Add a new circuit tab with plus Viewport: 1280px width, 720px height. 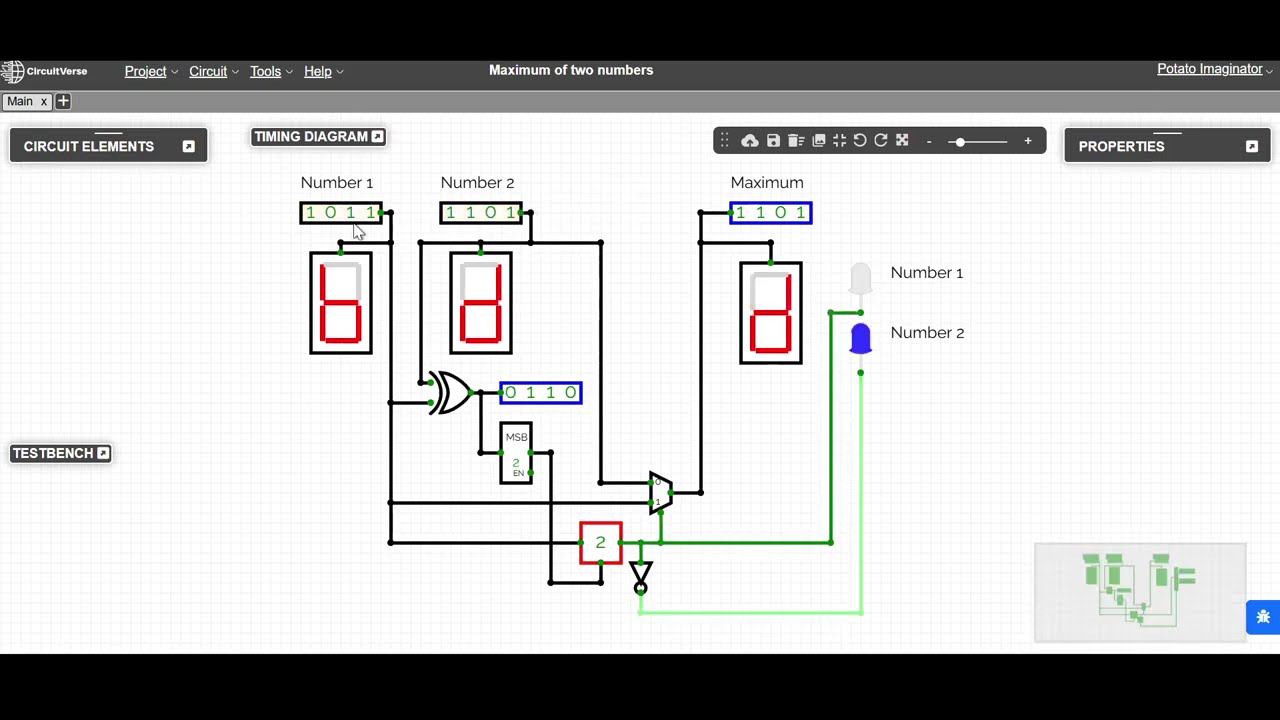(x=63, y=101)
